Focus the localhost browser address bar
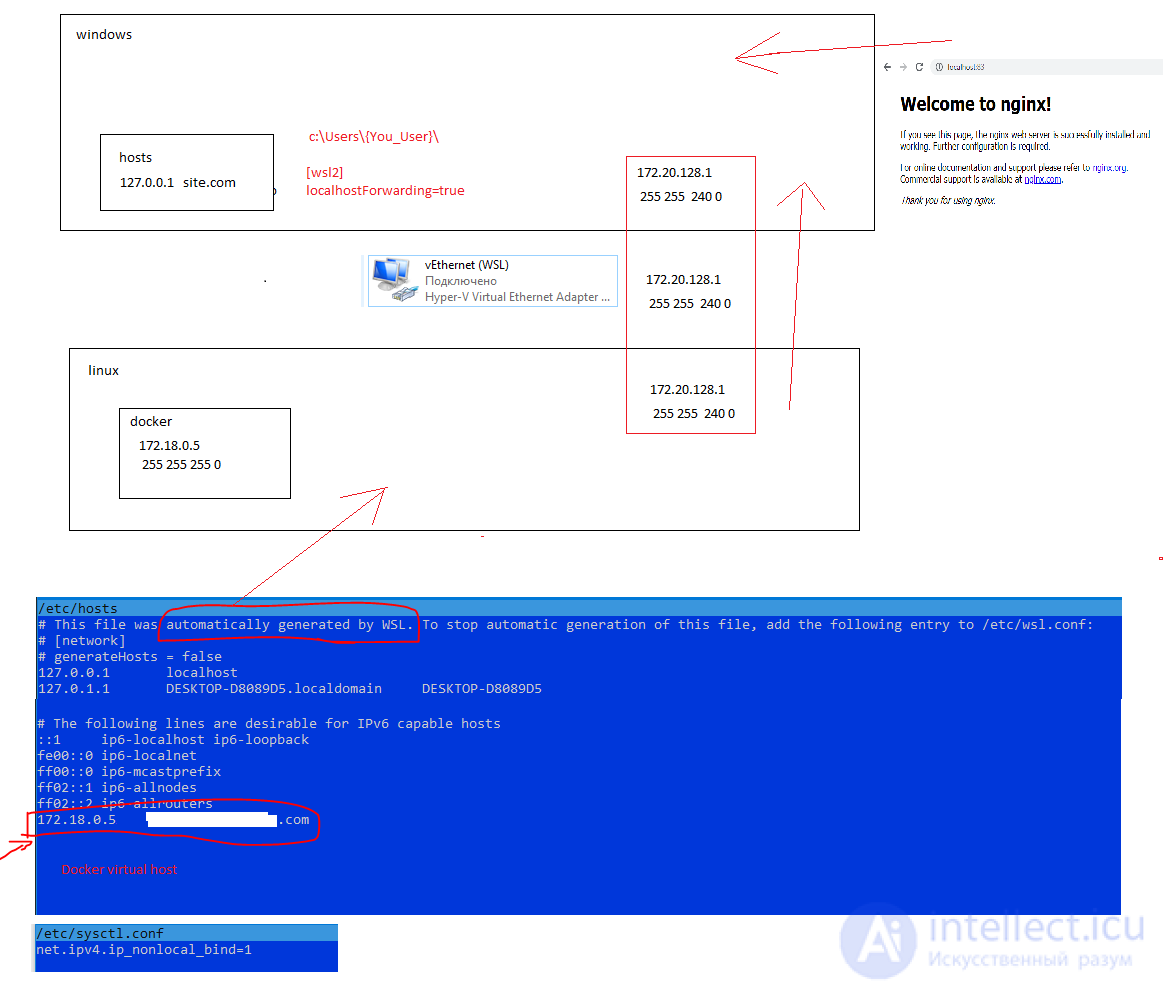This screenshot has height=992, width=1164. tap(1047, 67)
